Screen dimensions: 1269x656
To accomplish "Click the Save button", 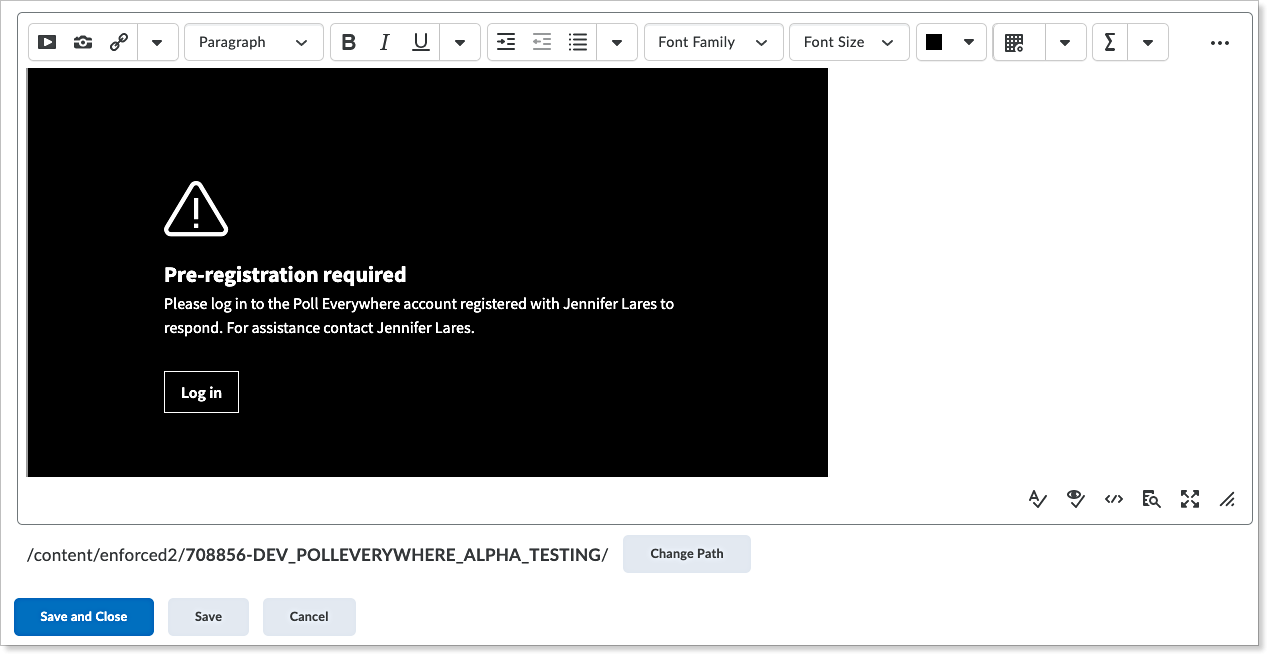I will [x=208, y=617].
